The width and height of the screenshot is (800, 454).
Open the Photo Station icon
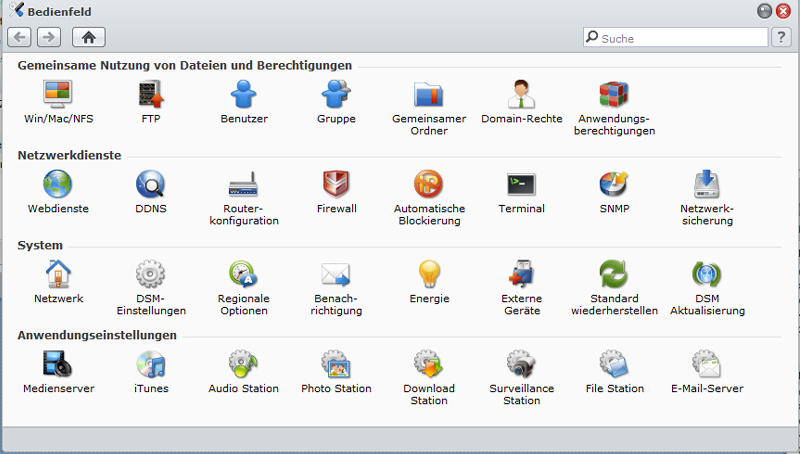[336, 364]
